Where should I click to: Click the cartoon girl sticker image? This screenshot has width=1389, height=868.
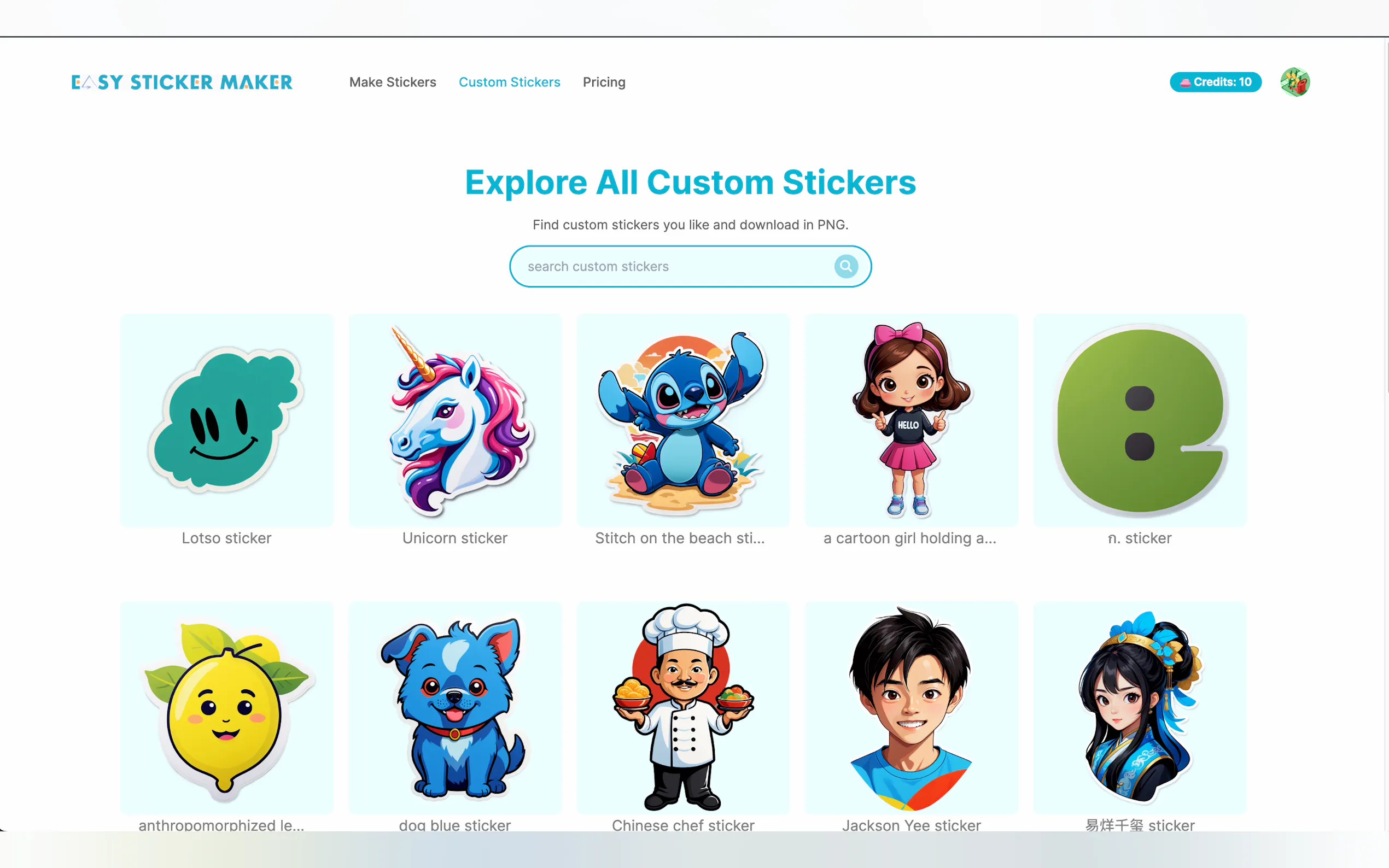coord(911,420)
